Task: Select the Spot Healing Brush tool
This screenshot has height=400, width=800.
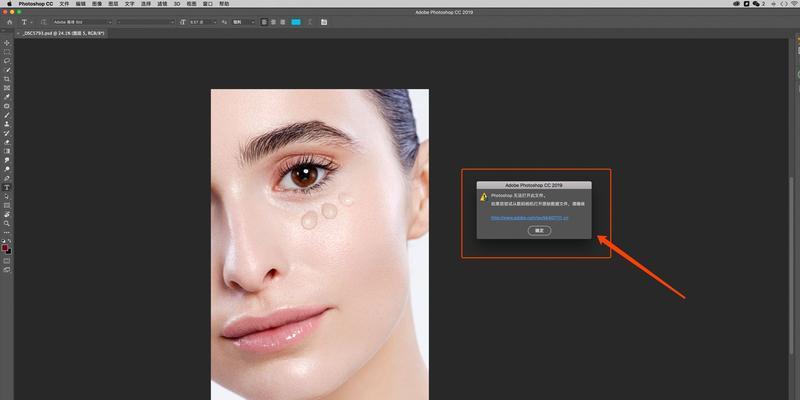Action: [x=7, y=106]
